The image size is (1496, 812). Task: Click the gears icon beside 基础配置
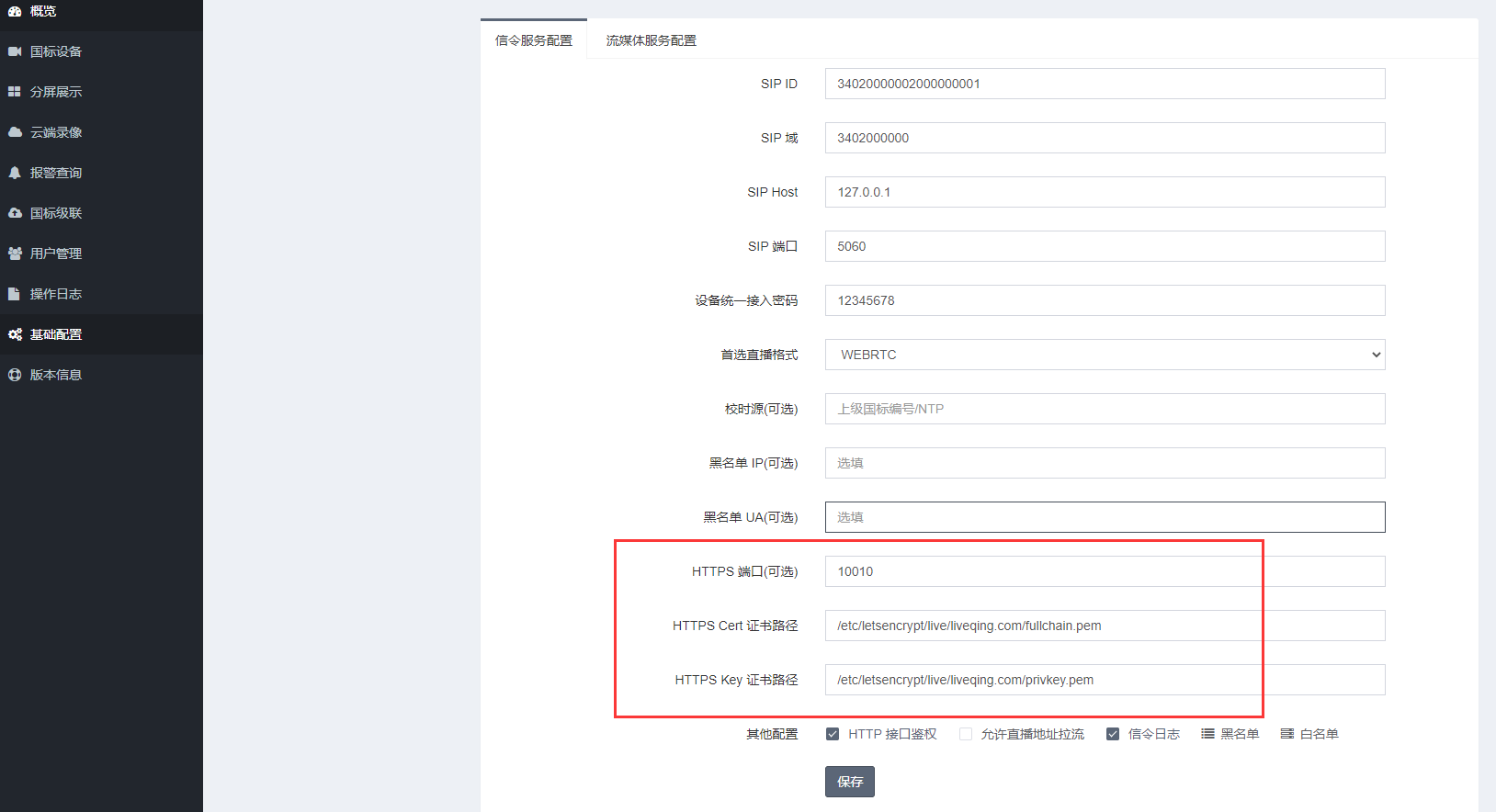[15, 334]
